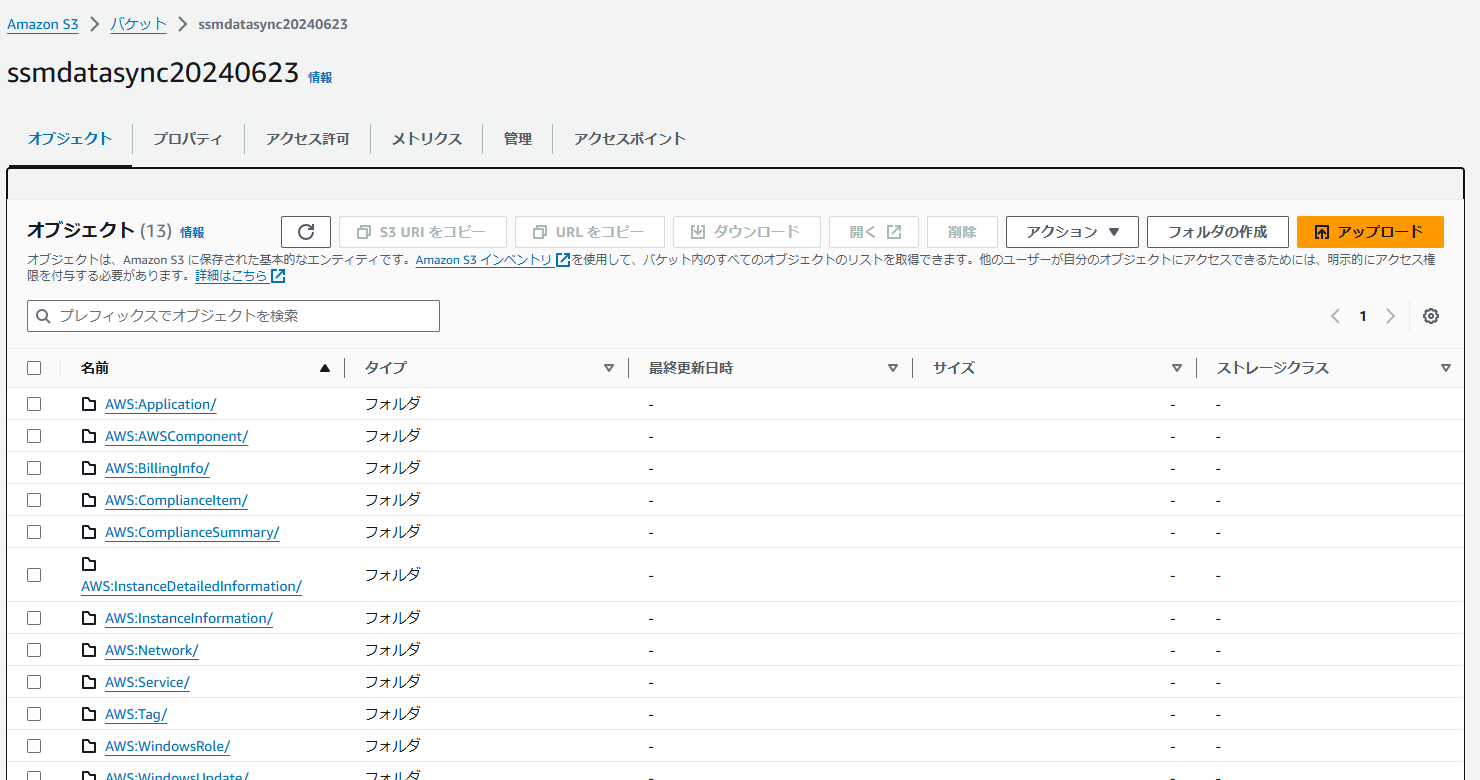Check the box for AWS:InstanceInformation/
1480x780 pixels.
[34, 618]
